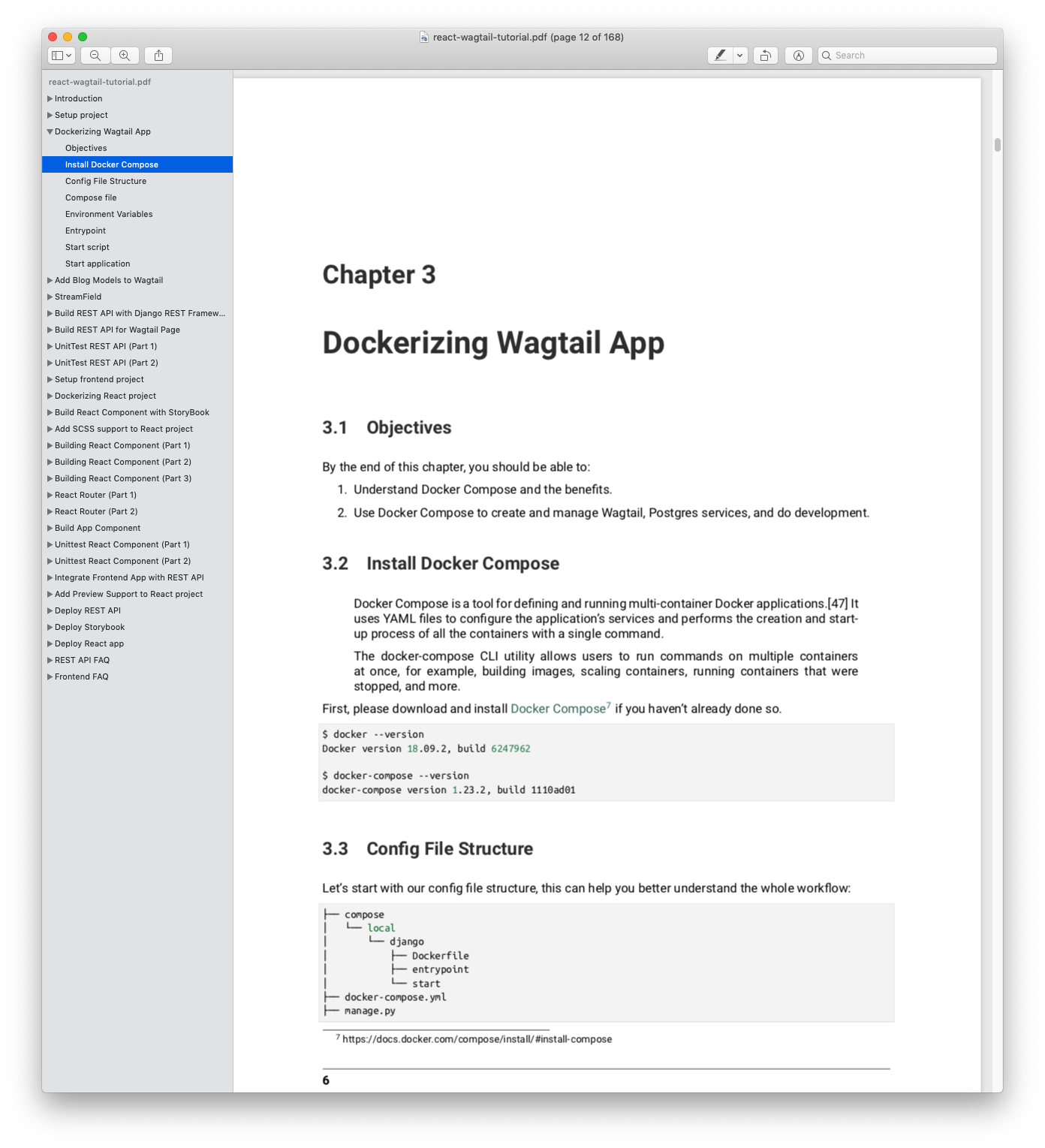
Task: Expand the Introduction chapter
Action: point(50,98)
